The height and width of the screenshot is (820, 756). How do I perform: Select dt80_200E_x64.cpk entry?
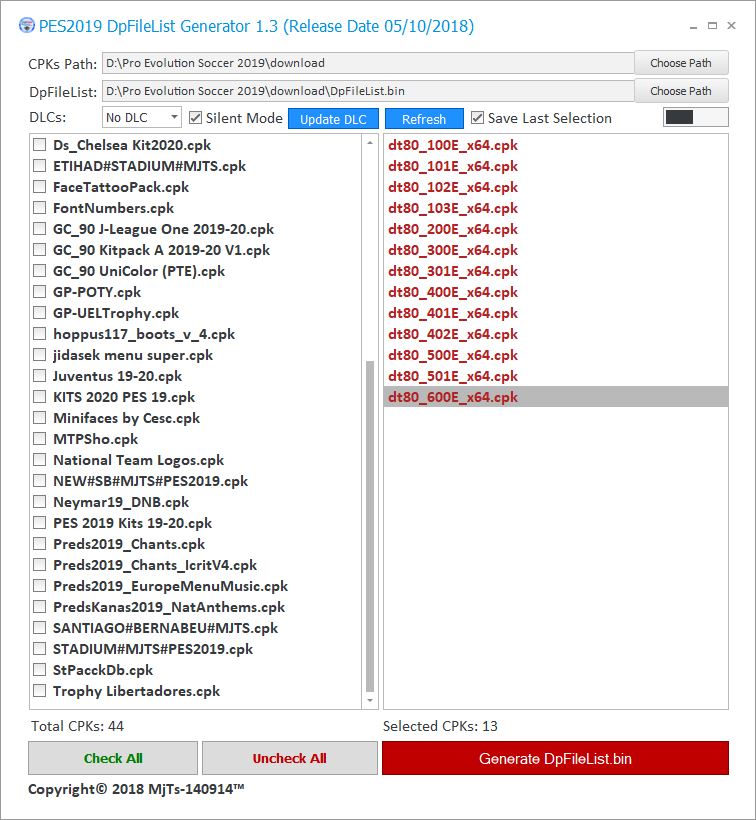pyautogui.click(x=556, y=229)
